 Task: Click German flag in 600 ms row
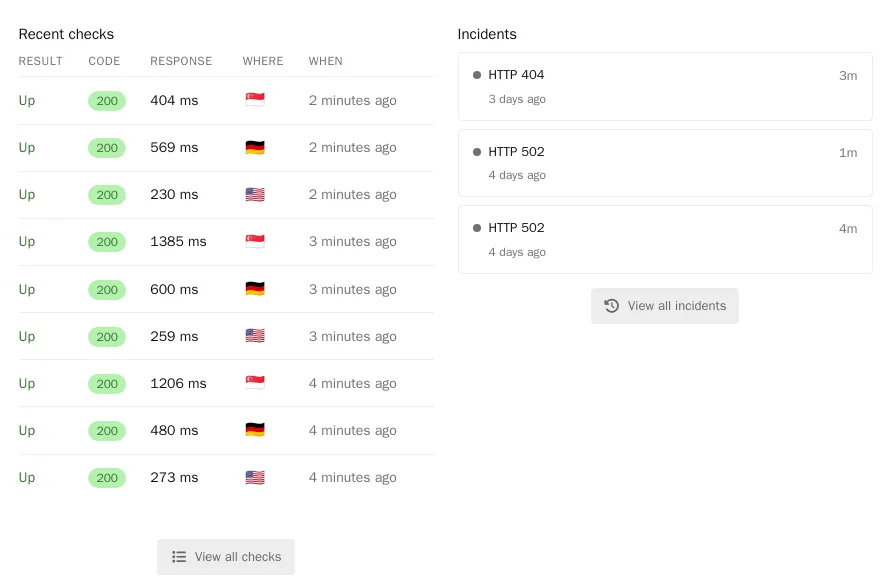tap(255, 289)
